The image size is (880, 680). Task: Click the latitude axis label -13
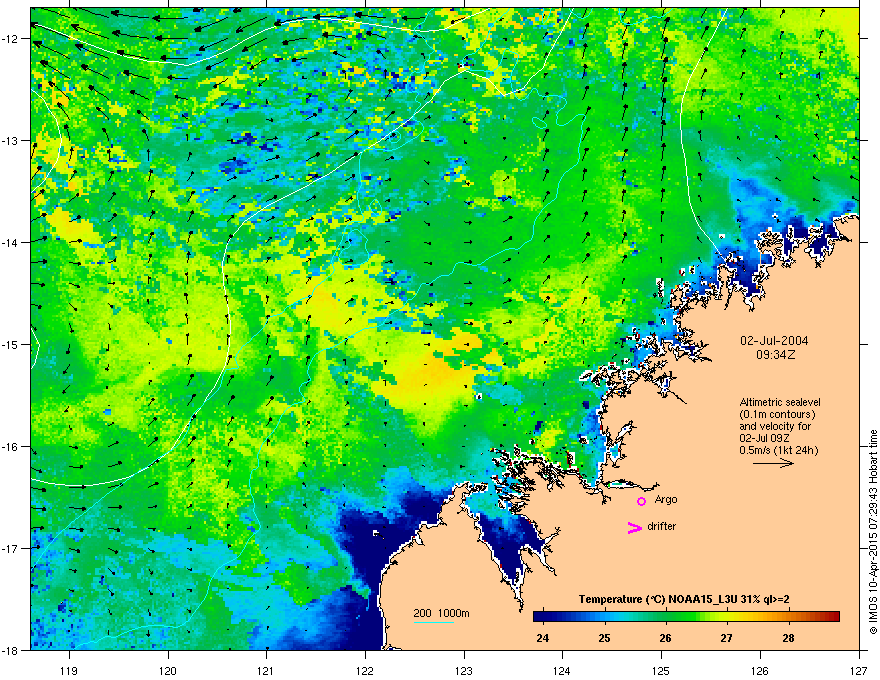point(11,141)
